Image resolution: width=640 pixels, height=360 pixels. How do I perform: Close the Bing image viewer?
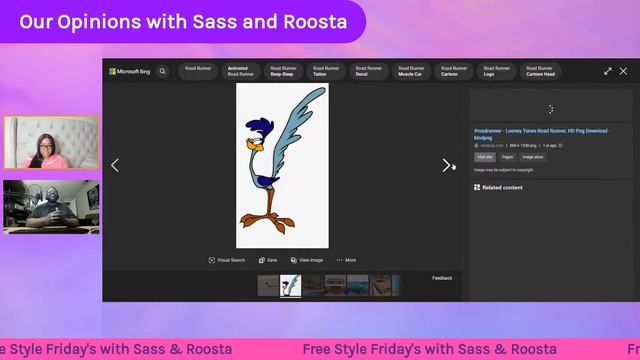click(623, 71)
